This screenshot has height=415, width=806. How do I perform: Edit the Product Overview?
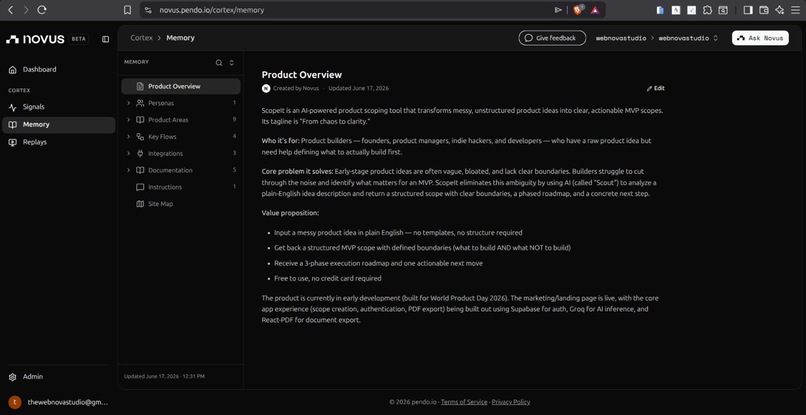pos(655,88)
